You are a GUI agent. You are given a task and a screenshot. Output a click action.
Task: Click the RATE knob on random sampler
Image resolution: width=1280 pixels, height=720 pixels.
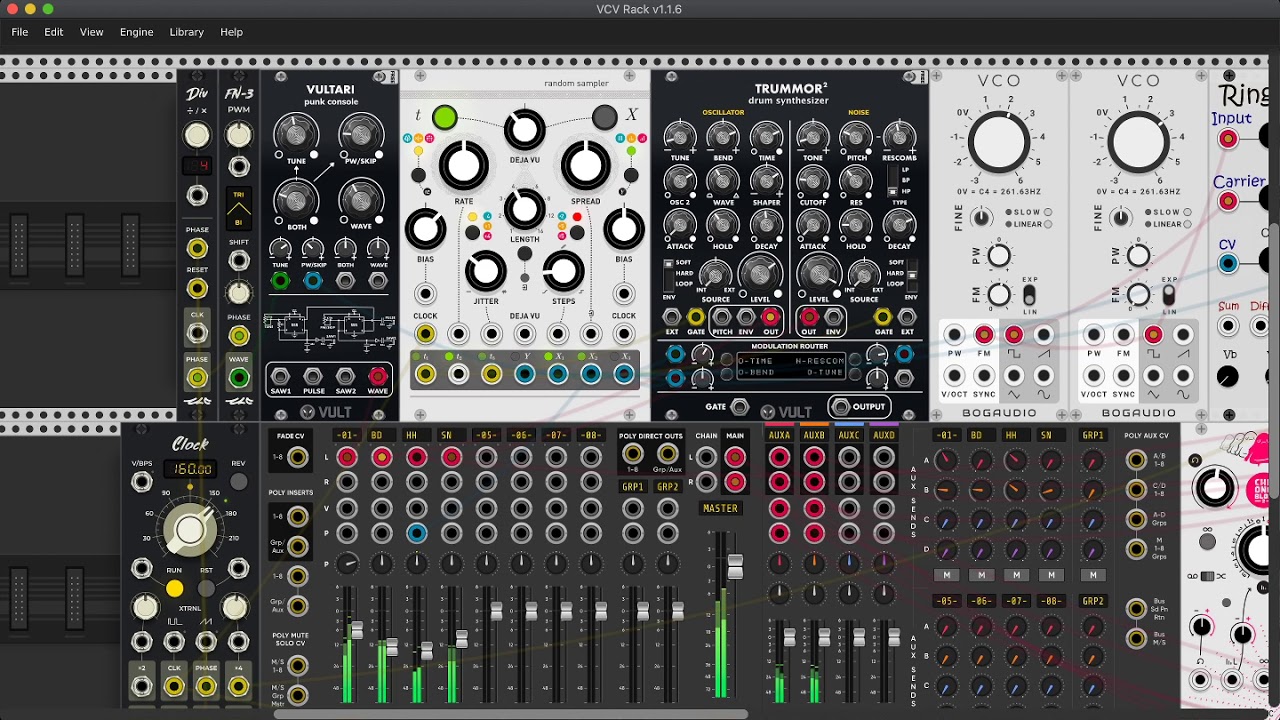463,165
